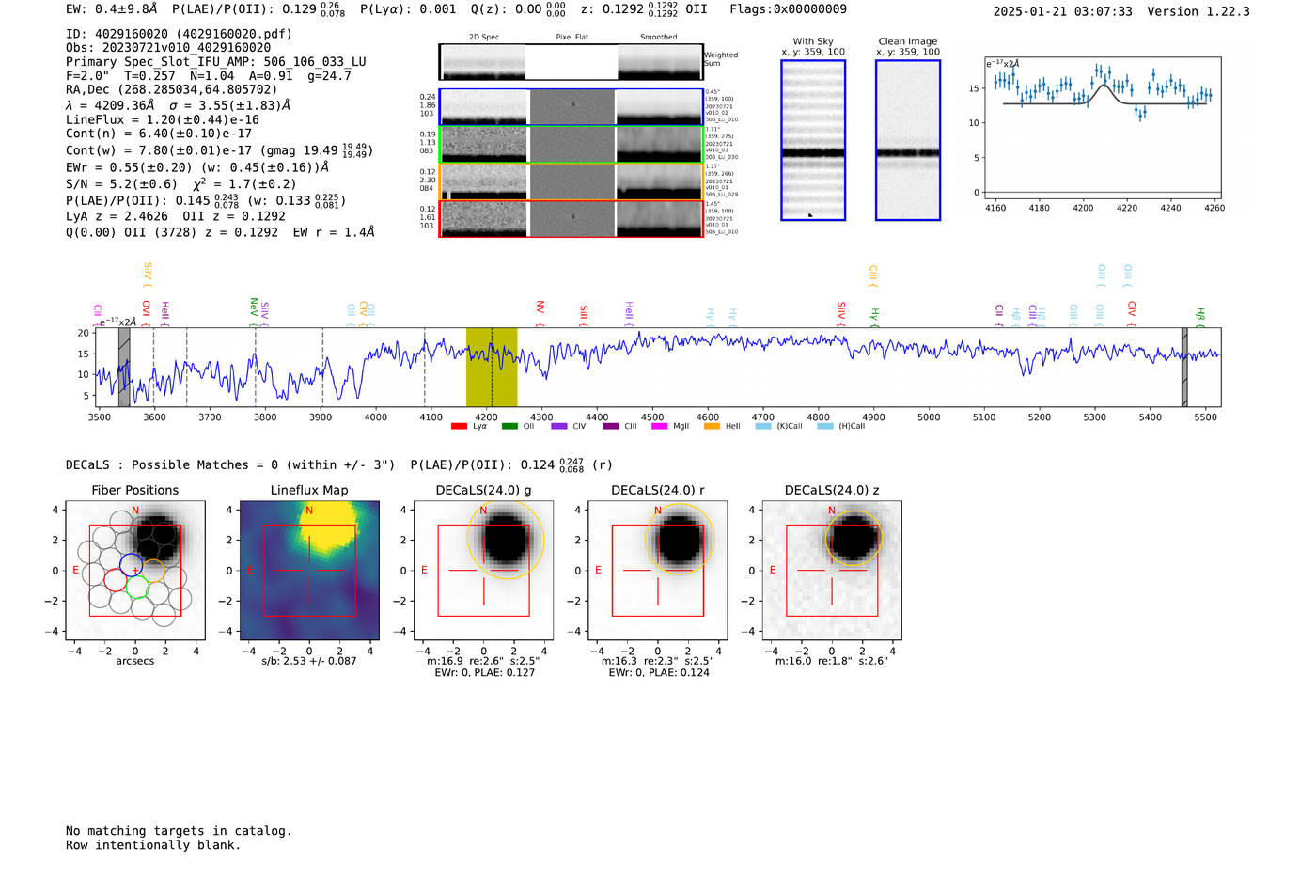Click the Flags:0x00000009 text
The width and height of the screenshot is (1316, 896).
click(x=788, y=9)
